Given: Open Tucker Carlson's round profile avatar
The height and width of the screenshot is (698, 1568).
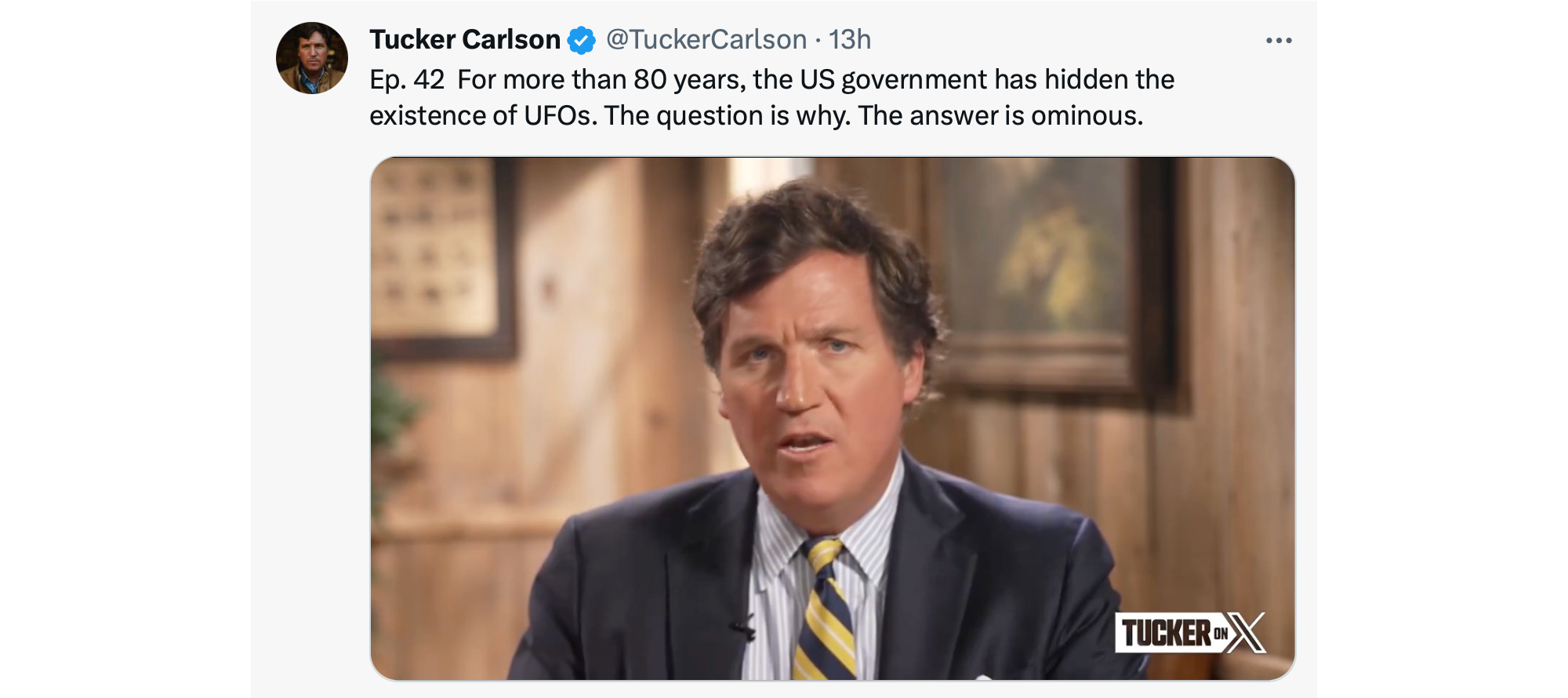Looking at the screenshot, I should tap(312, 58).
